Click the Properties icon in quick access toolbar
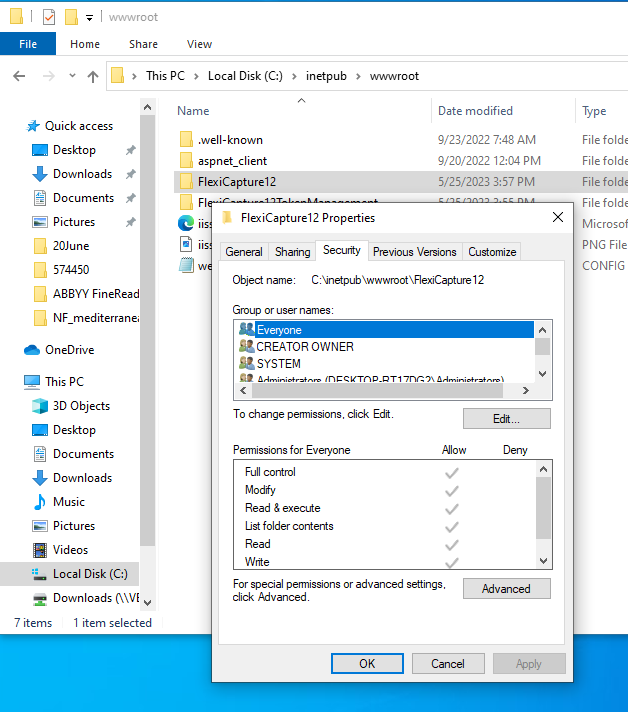 49,17
